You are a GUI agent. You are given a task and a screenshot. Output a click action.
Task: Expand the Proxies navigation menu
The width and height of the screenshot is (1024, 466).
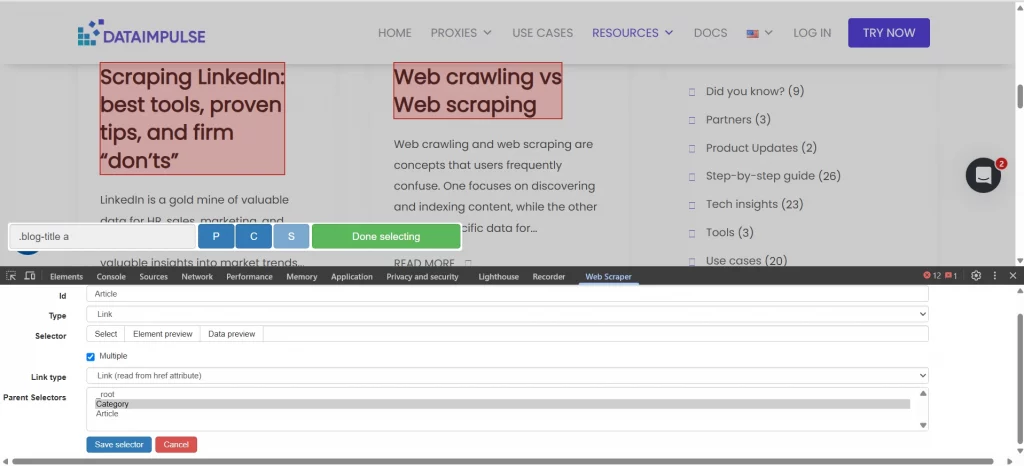click(x=461, y=33)
